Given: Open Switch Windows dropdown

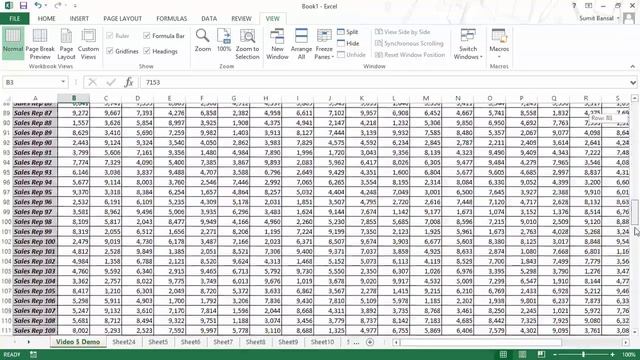Looking at the screenshot, I should (x=468, y=44).
